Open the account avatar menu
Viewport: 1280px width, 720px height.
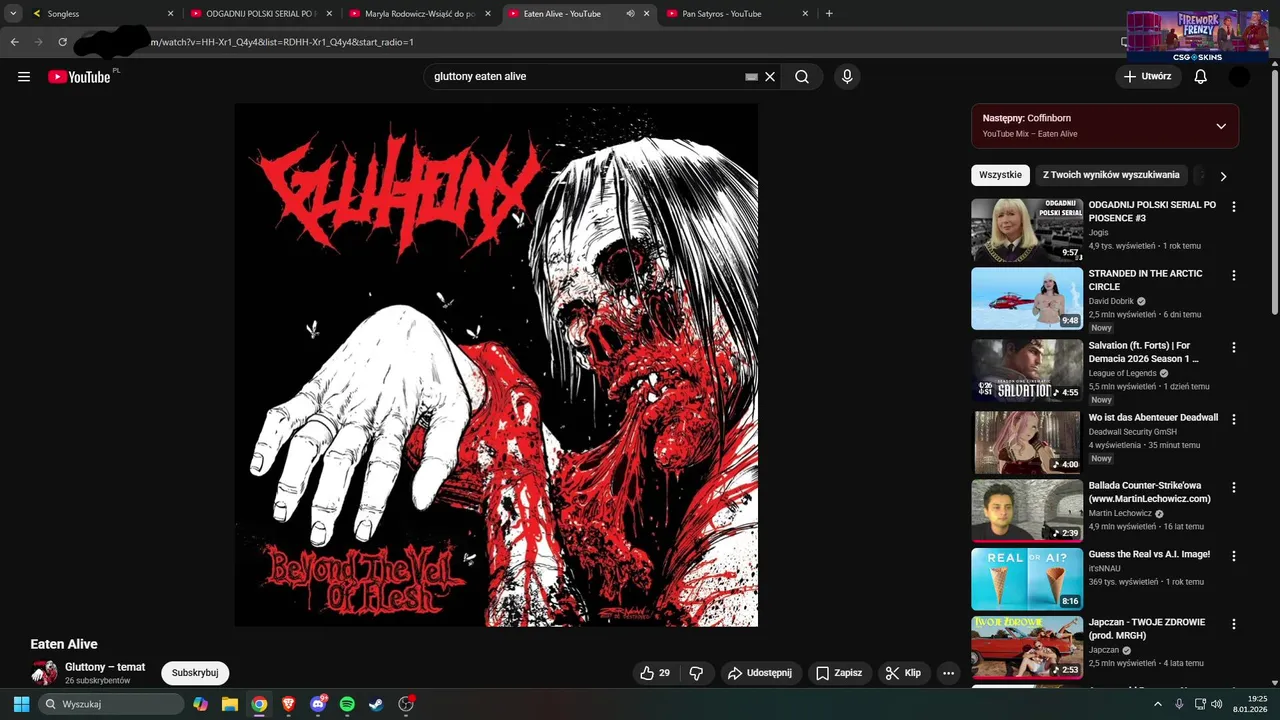[x=1239, y=77]
